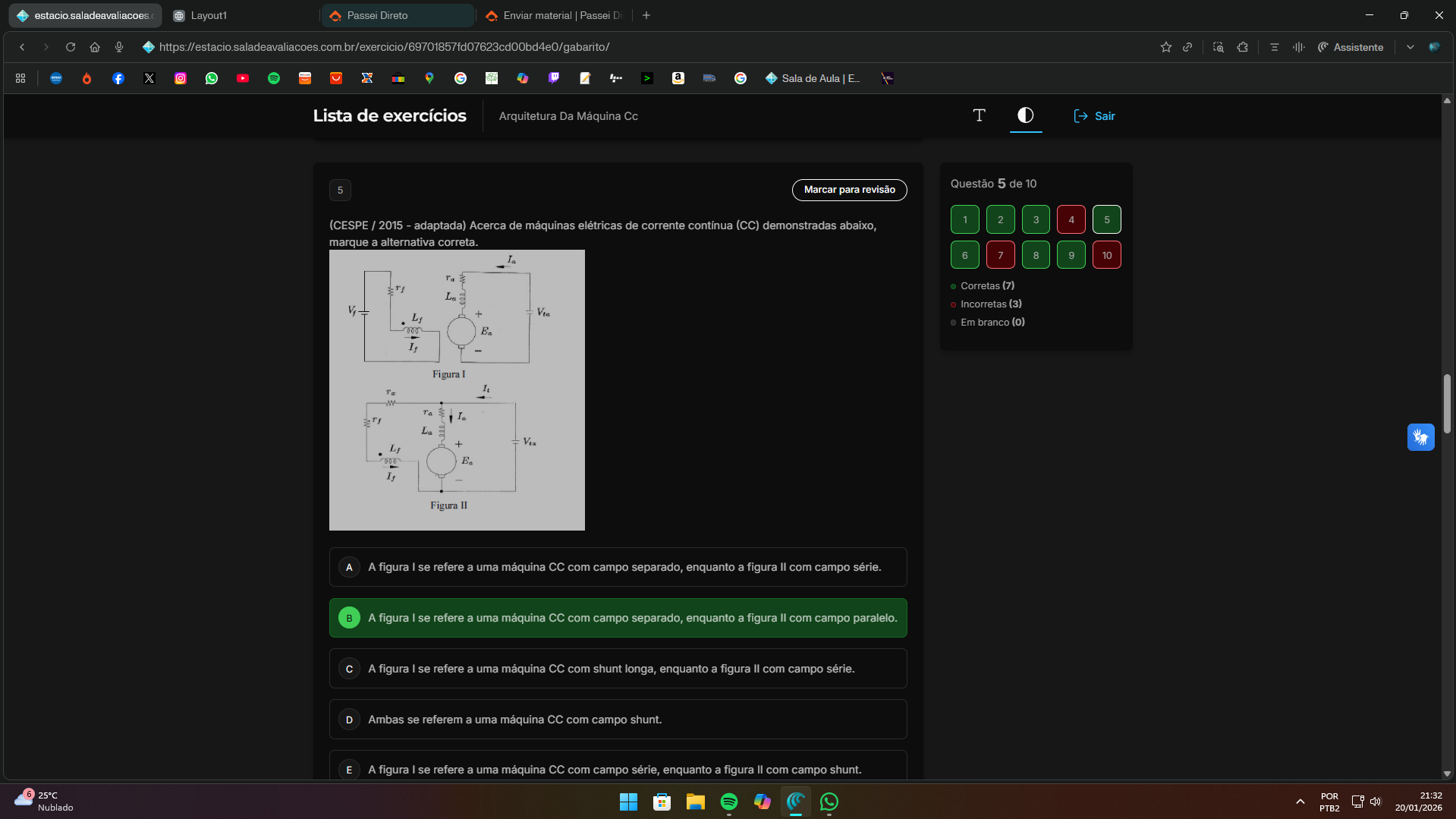The height and width of the screenshot is (819, 1456).
Task: Toggle the contrast mode icon
Action: click(1025, 115)
